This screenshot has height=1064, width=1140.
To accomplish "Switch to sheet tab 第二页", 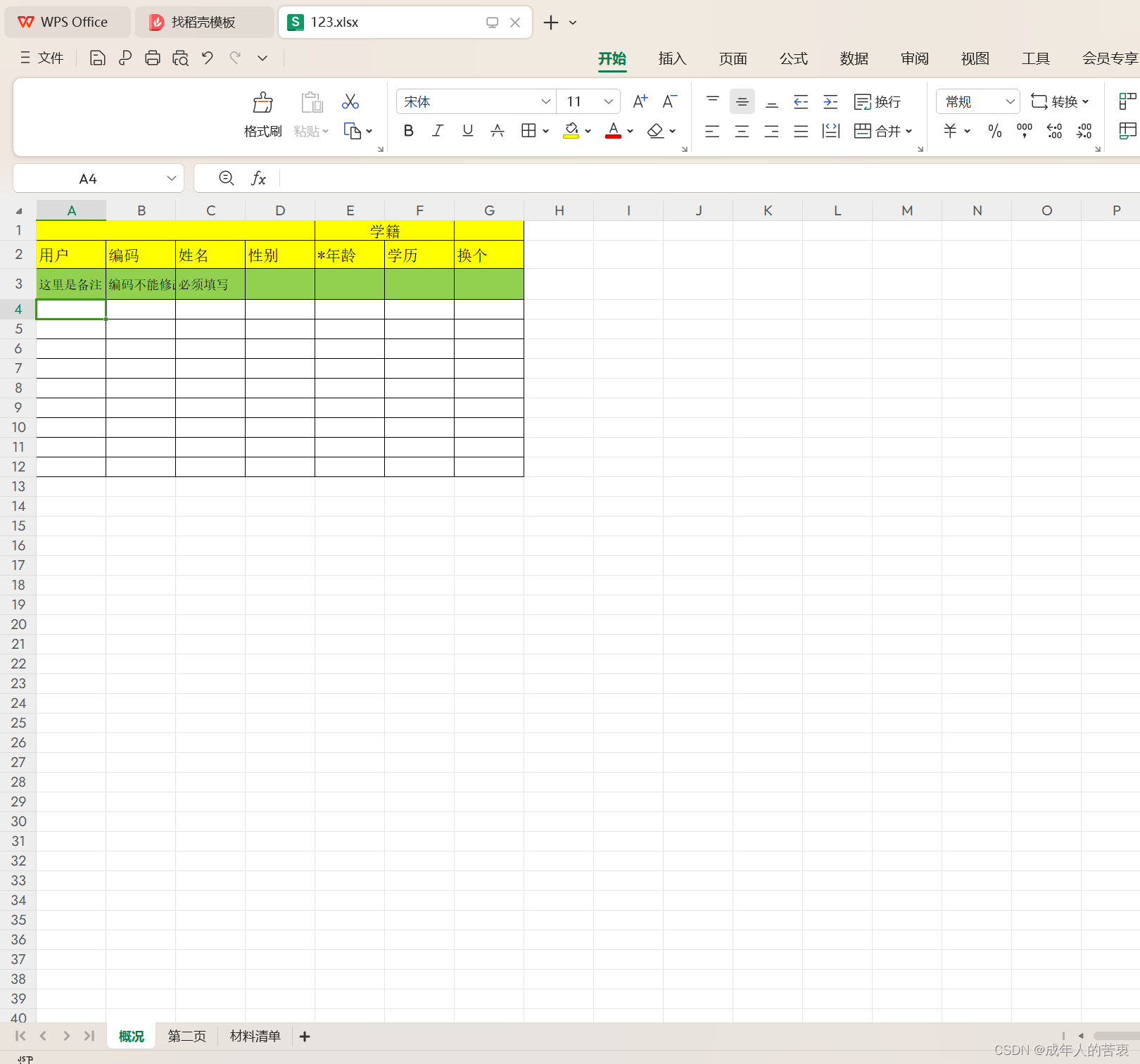I will 186,1036.
